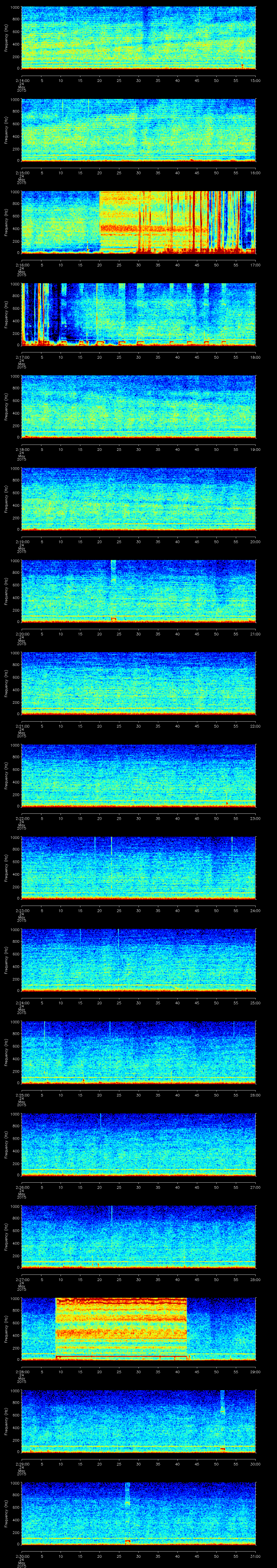Click the "2:24:00" start time label
The width and height of the screenshot is (277, 1568).
tap(22, 1003)
